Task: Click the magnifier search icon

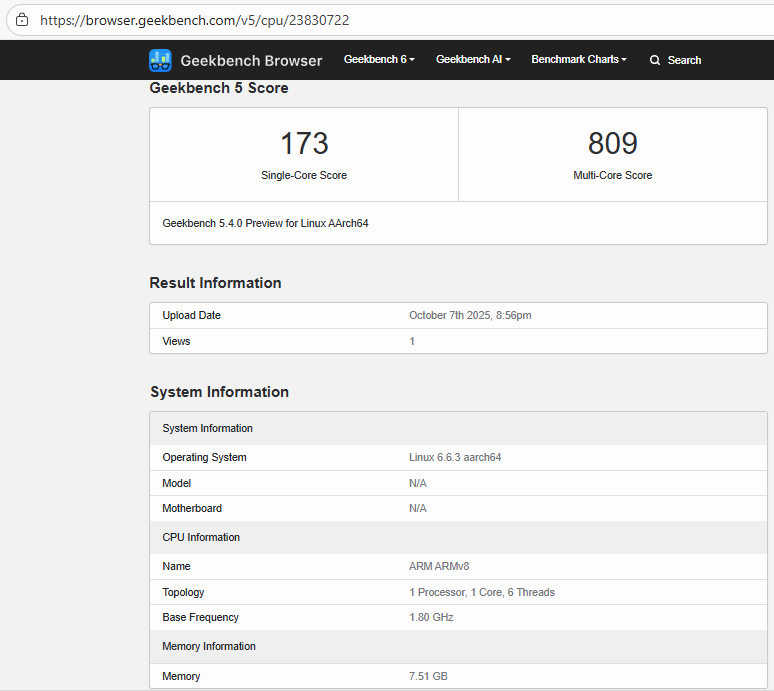Action: [655, 60]
